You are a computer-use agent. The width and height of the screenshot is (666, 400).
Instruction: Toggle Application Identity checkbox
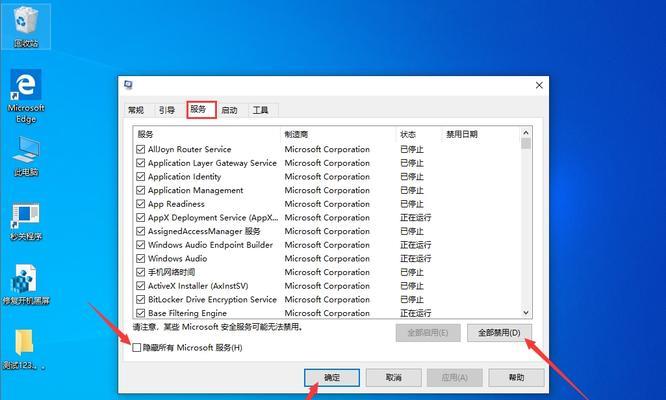[x=141, y=177]
